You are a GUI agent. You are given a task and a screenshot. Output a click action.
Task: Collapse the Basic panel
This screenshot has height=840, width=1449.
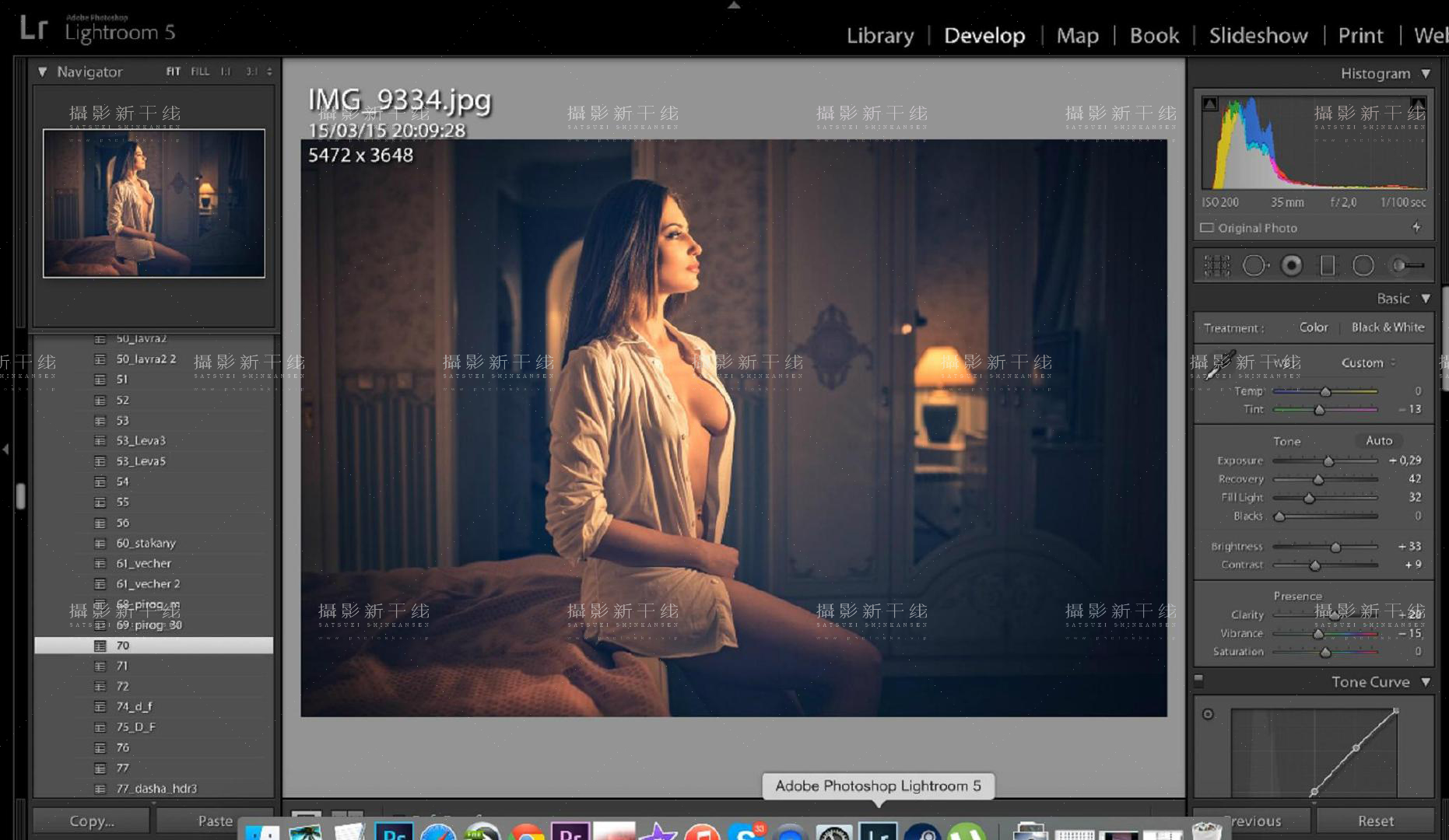tap(1426, 299)
